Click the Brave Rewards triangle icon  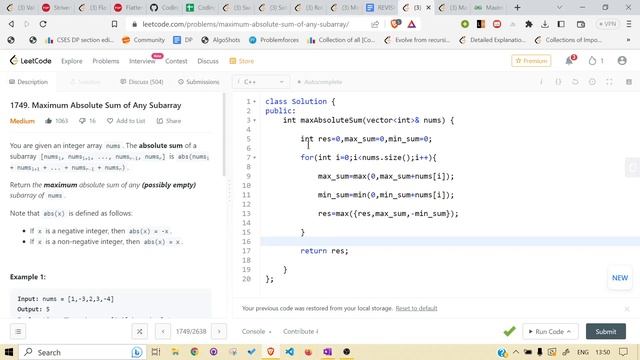[411, 24]
